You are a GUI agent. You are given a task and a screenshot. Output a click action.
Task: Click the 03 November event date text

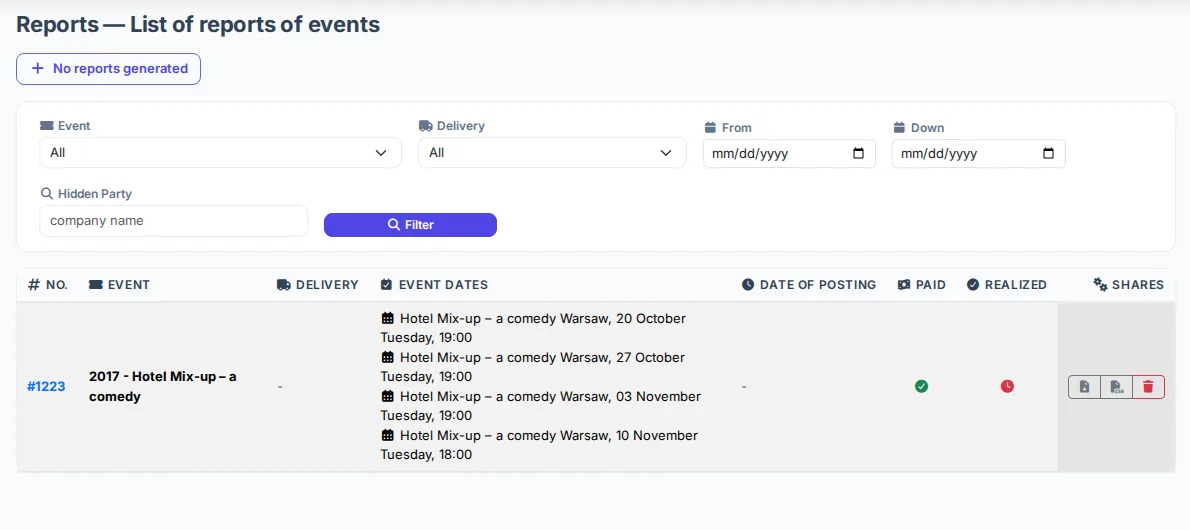[x=541, y=406]
